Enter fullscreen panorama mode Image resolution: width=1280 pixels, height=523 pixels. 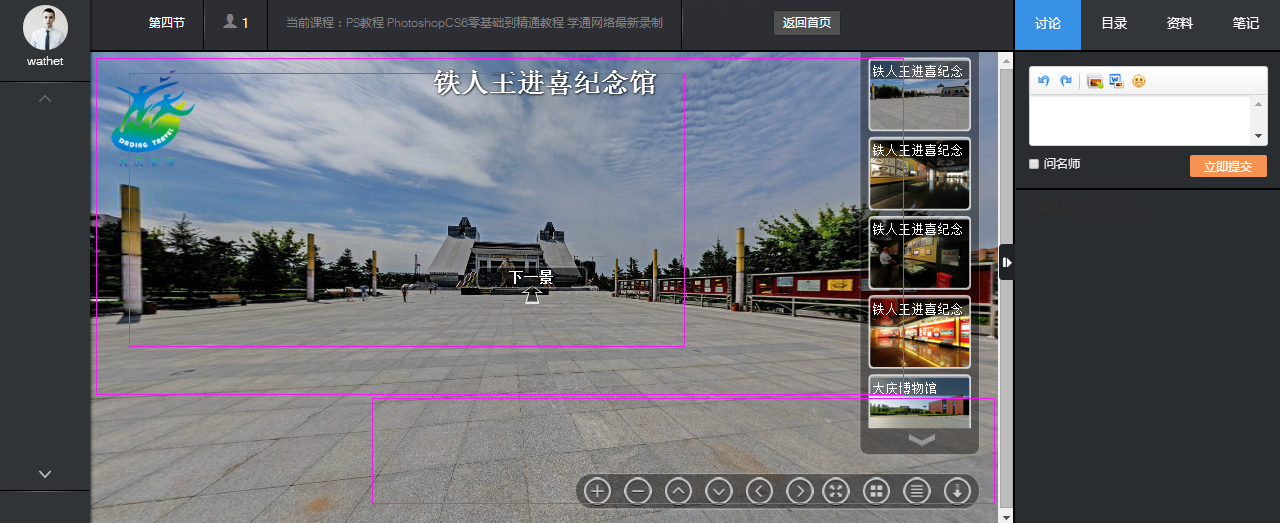click(836, 491)
